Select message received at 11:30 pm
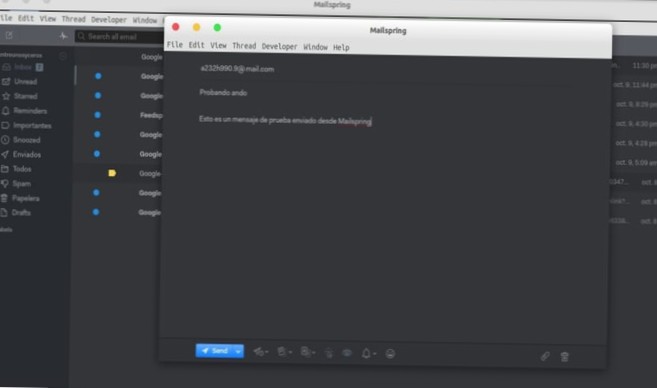The width and height of the screenshot is (657, 388). [x=644, y=66]
